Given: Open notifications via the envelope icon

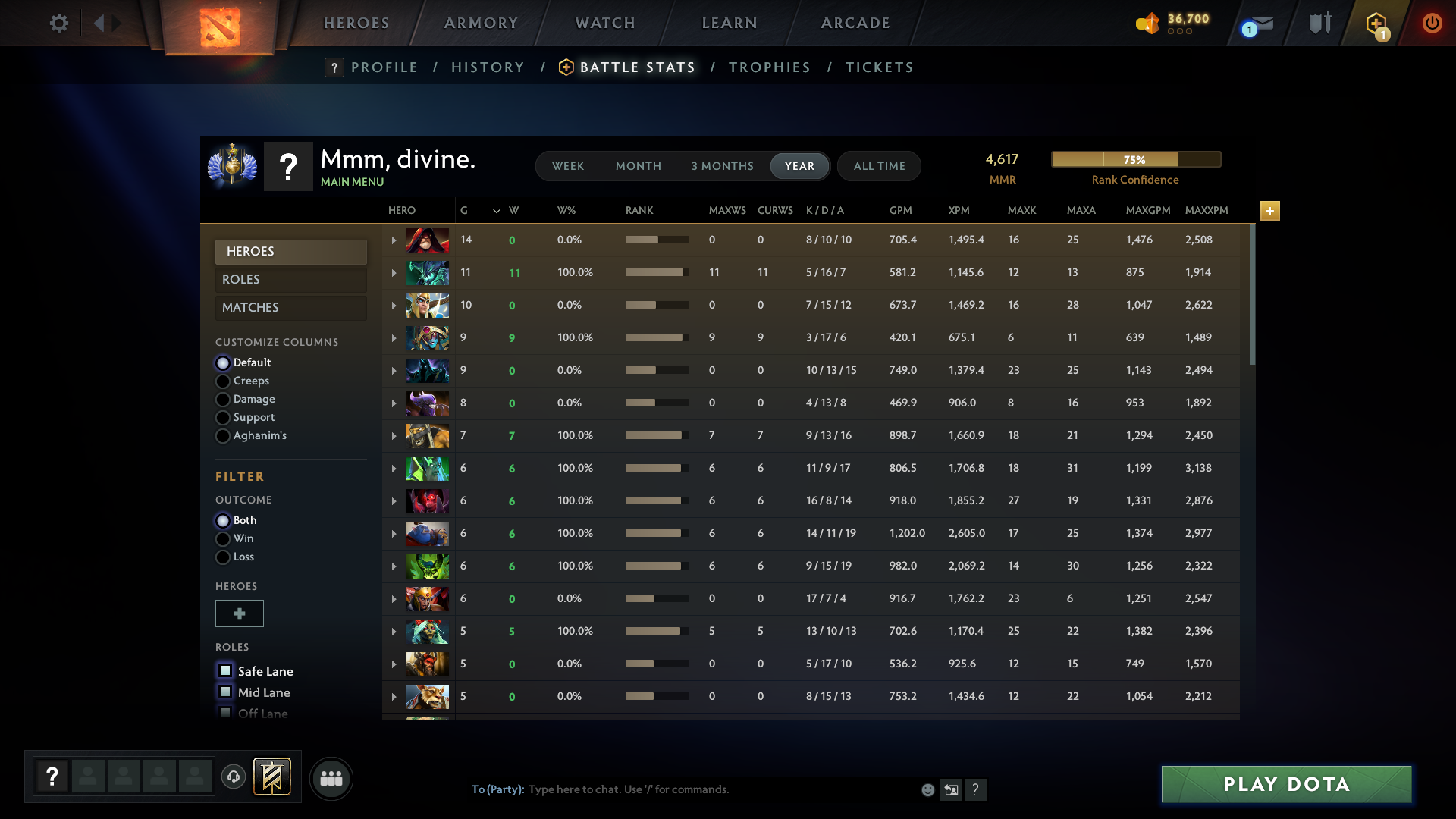Looking at the screenshot, I should pyautogui.click(x=1263, y=24).
